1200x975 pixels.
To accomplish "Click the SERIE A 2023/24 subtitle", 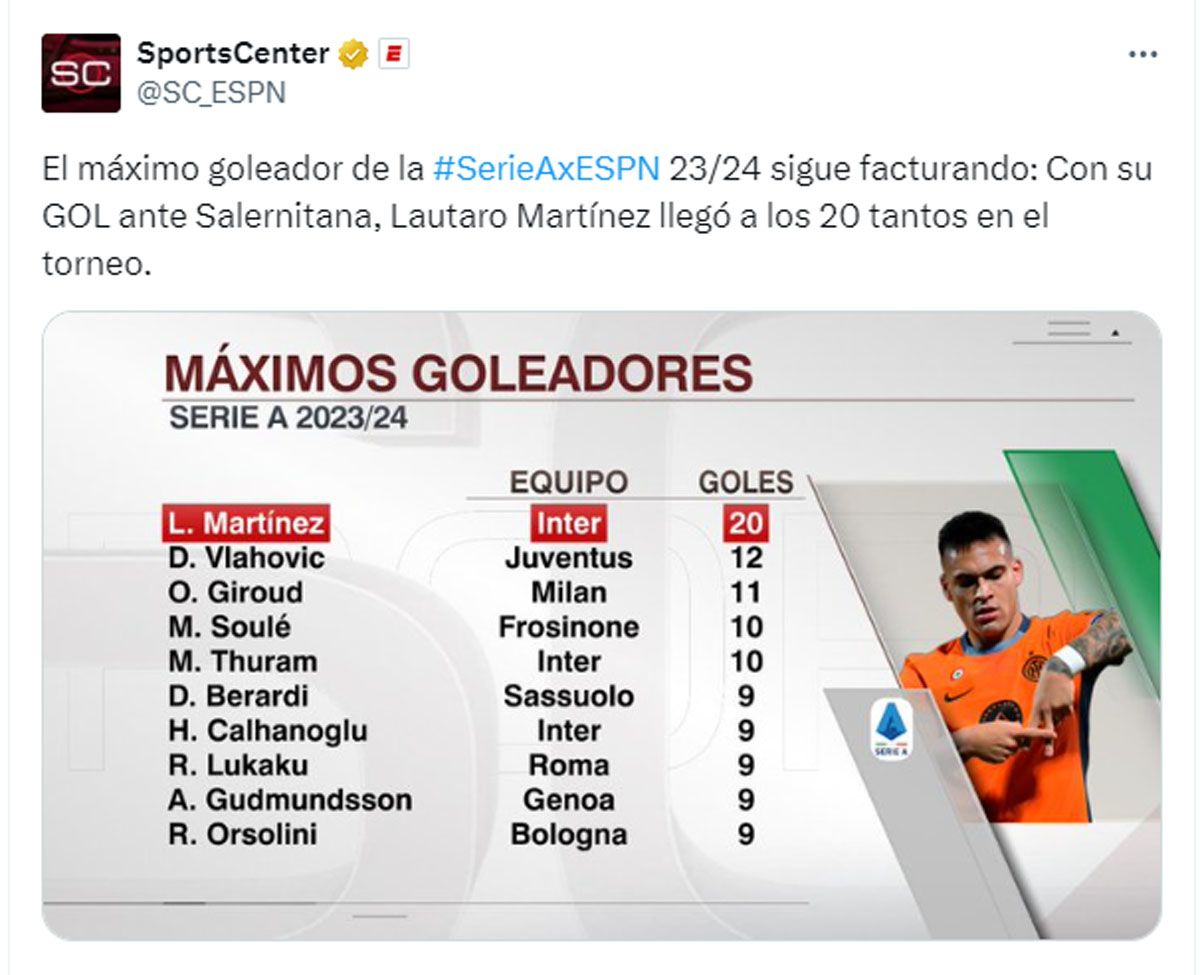I will [x=289, y=418].
